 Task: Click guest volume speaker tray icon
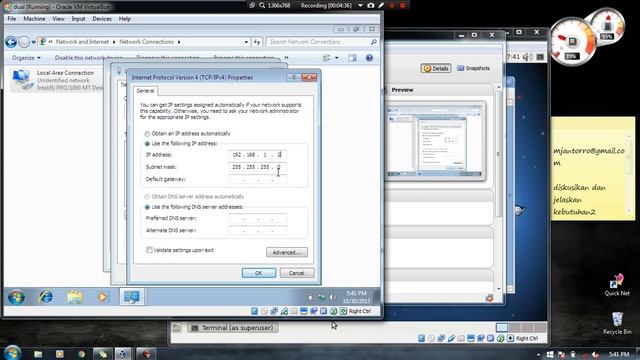pos(332,298)
